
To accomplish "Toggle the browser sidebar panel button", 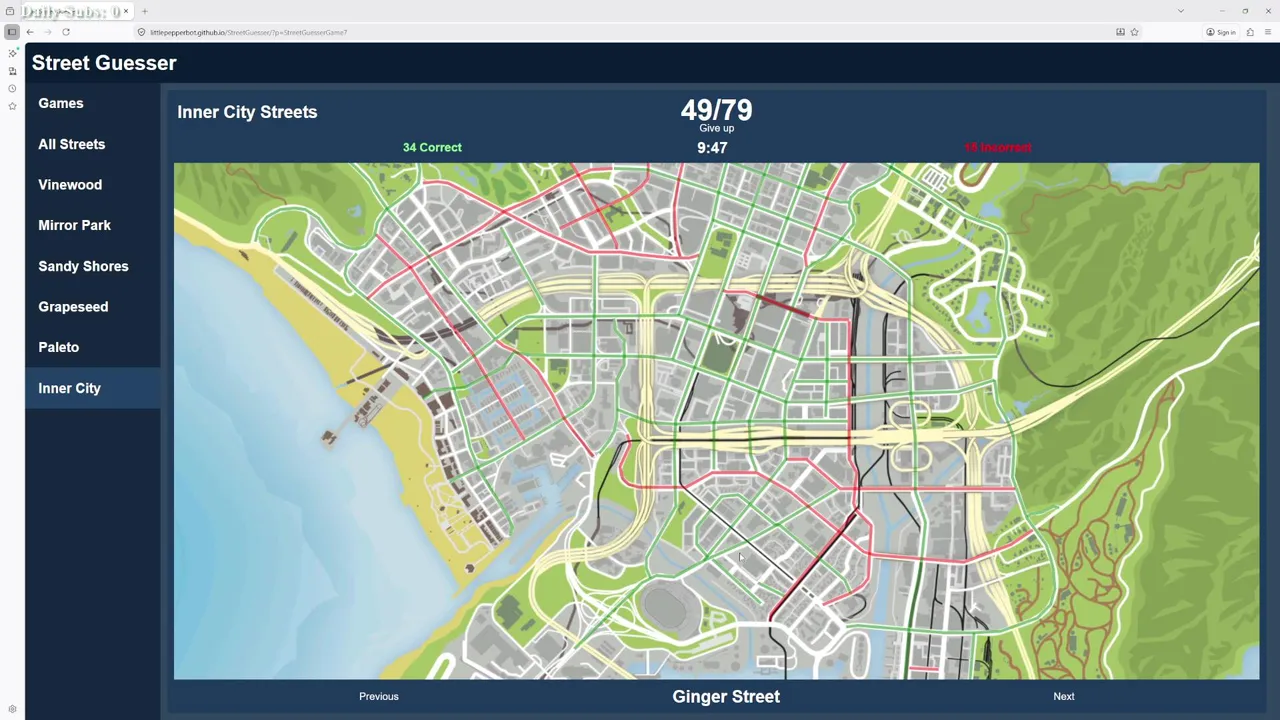I will (x=12, y=32).
